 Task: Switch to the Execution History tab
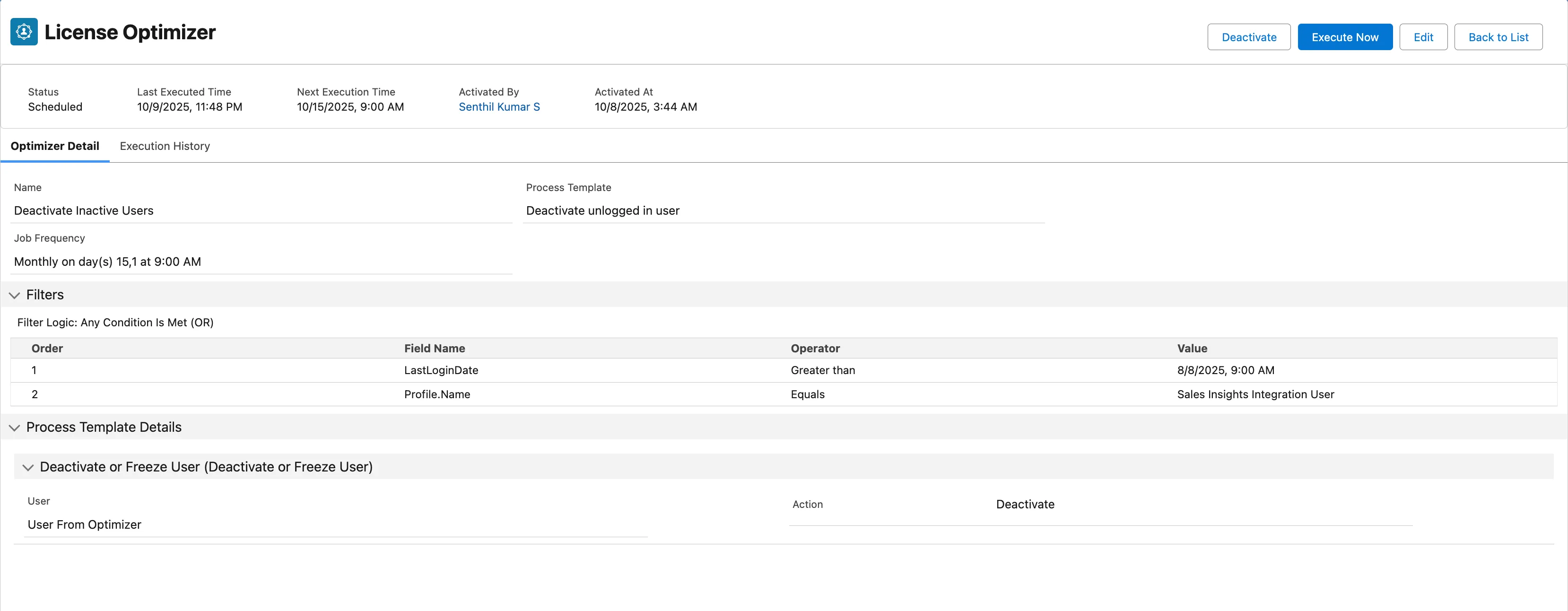[x=165, y=146]
